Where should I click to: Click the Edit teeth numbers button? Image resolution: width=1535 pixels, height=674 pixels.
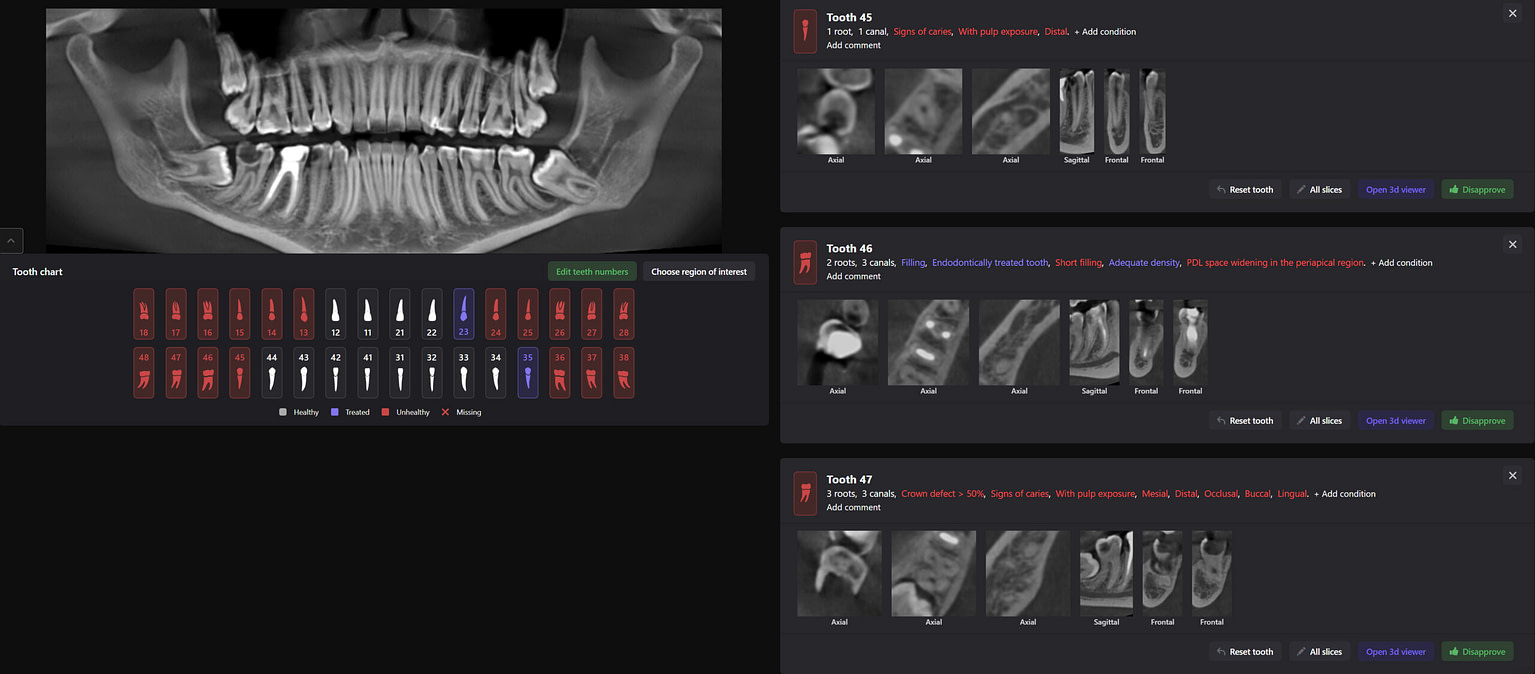click(x=592, y=270)
